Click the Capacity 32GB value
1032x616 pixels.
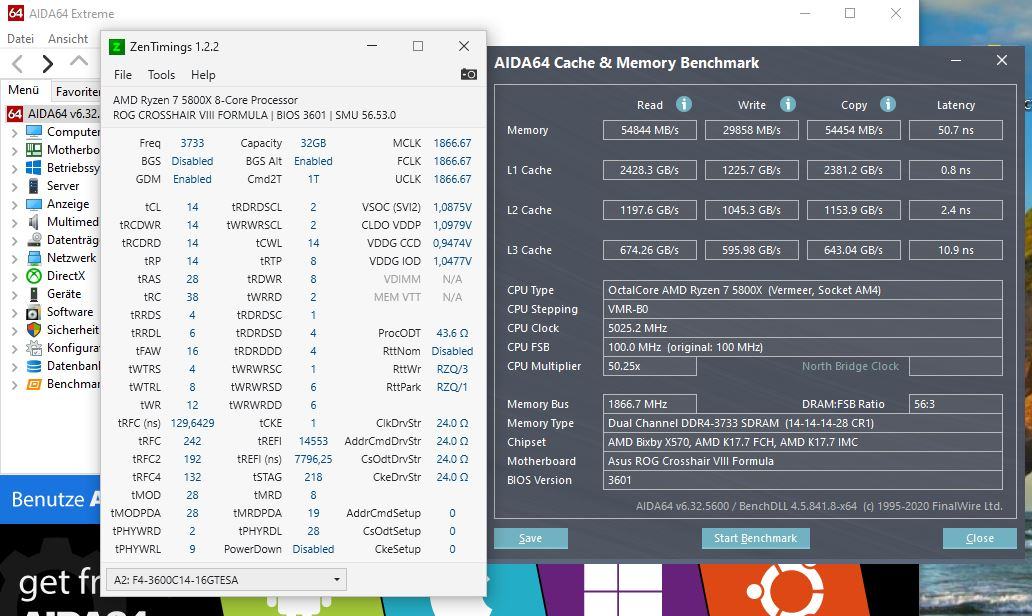coord(313,143)
